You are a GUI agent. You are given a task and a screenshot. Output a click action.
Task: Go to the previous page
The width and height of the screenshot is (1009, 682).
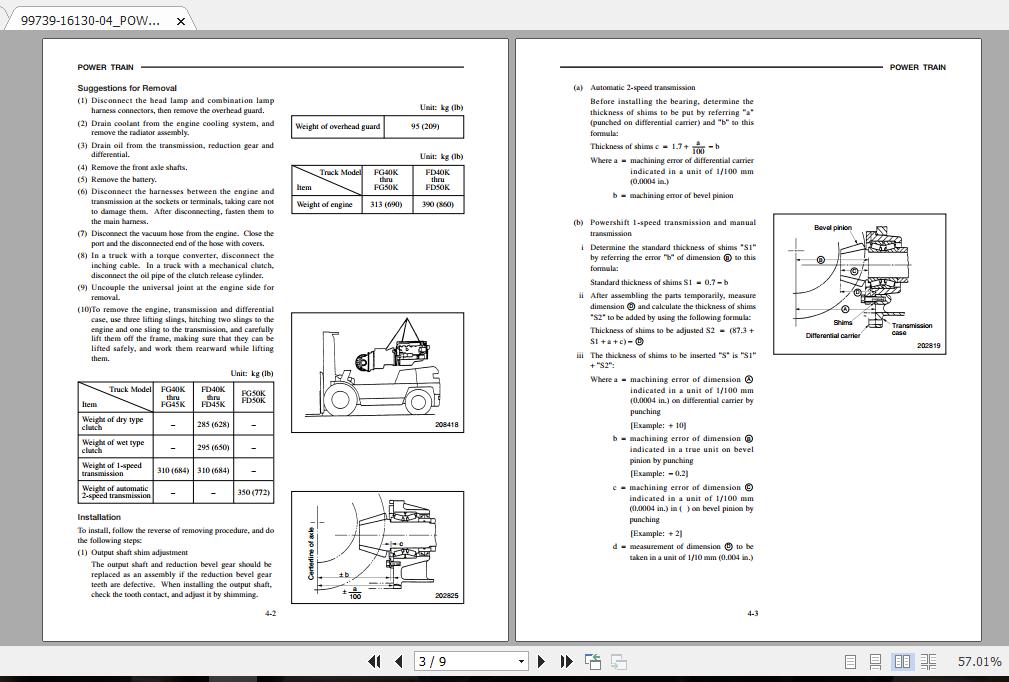(398, 661)
